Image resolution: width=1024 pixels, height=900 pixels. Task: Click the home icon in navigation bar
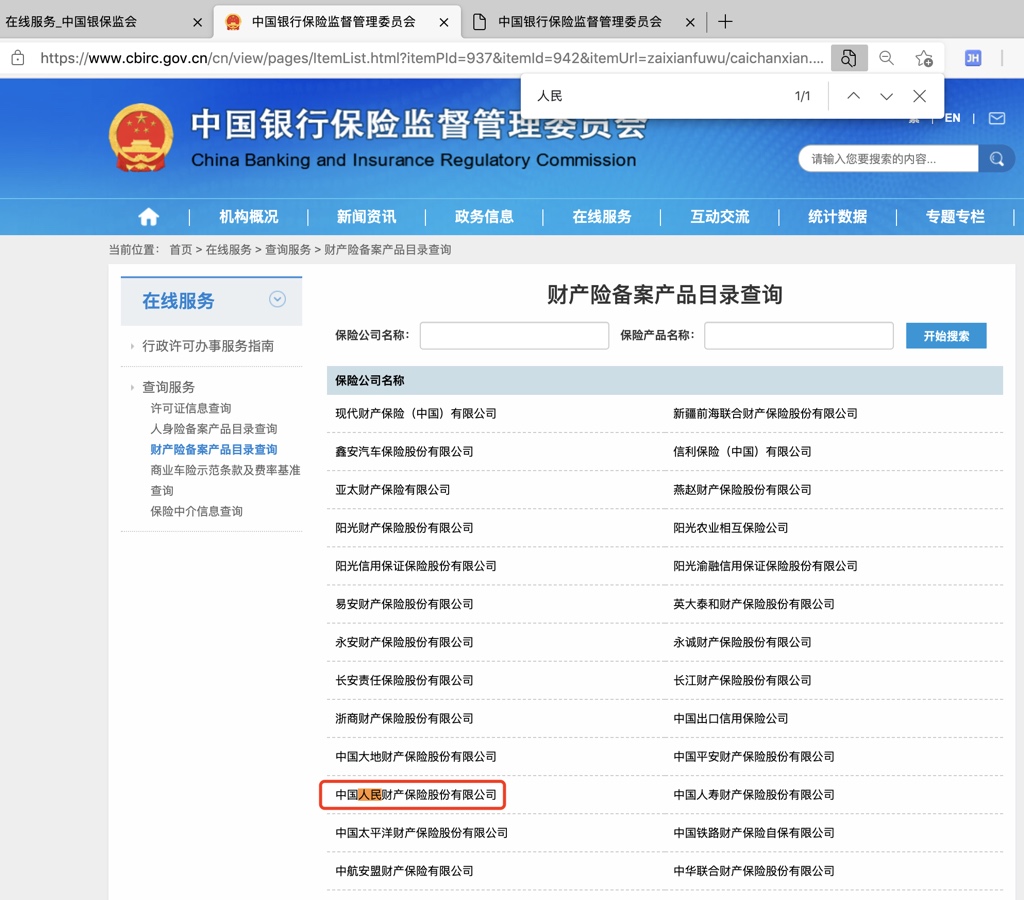click(148, 216)
